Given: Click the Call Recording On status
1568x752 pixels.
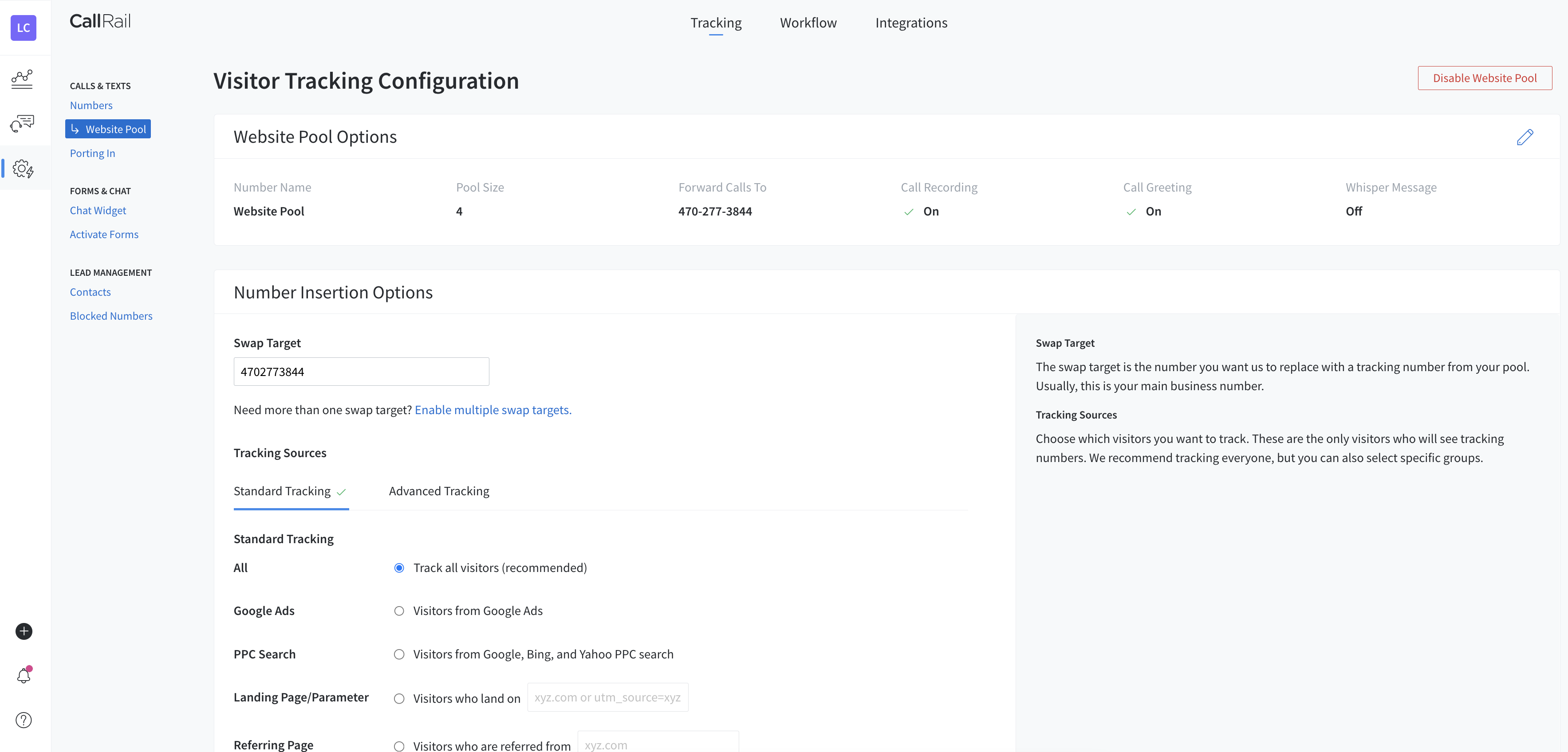Looking at the screenshot, I should [922, 211].
